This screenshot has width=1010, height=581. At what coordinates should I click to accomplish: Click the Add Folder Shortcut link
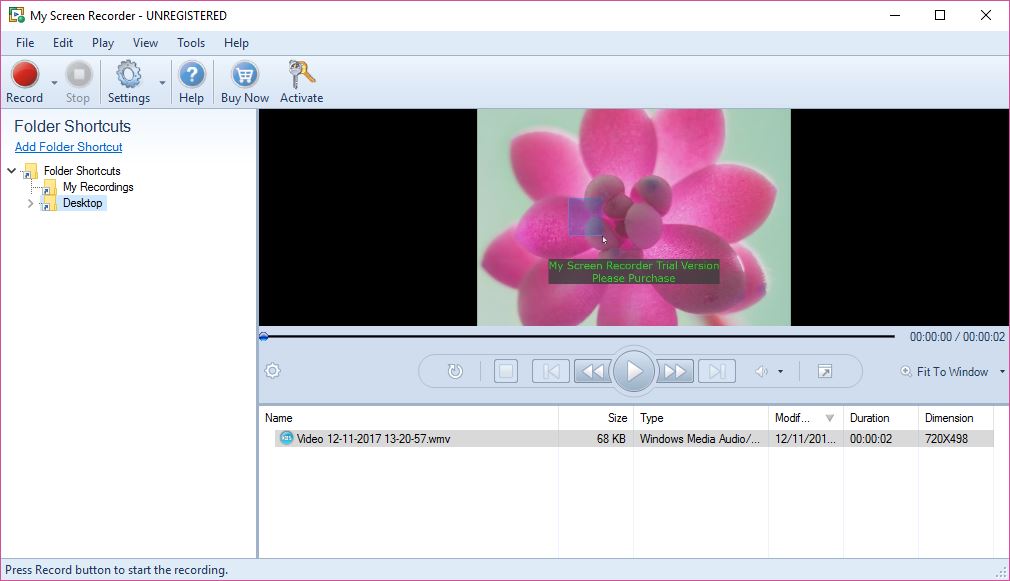68,146
